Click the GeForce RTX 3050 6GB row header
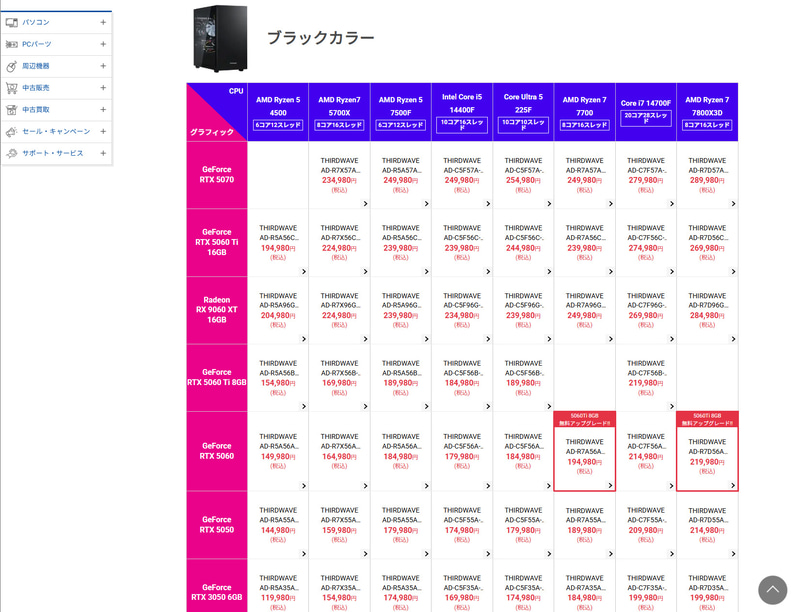Viewport: 800px width, 612px height. pos(217,586)
